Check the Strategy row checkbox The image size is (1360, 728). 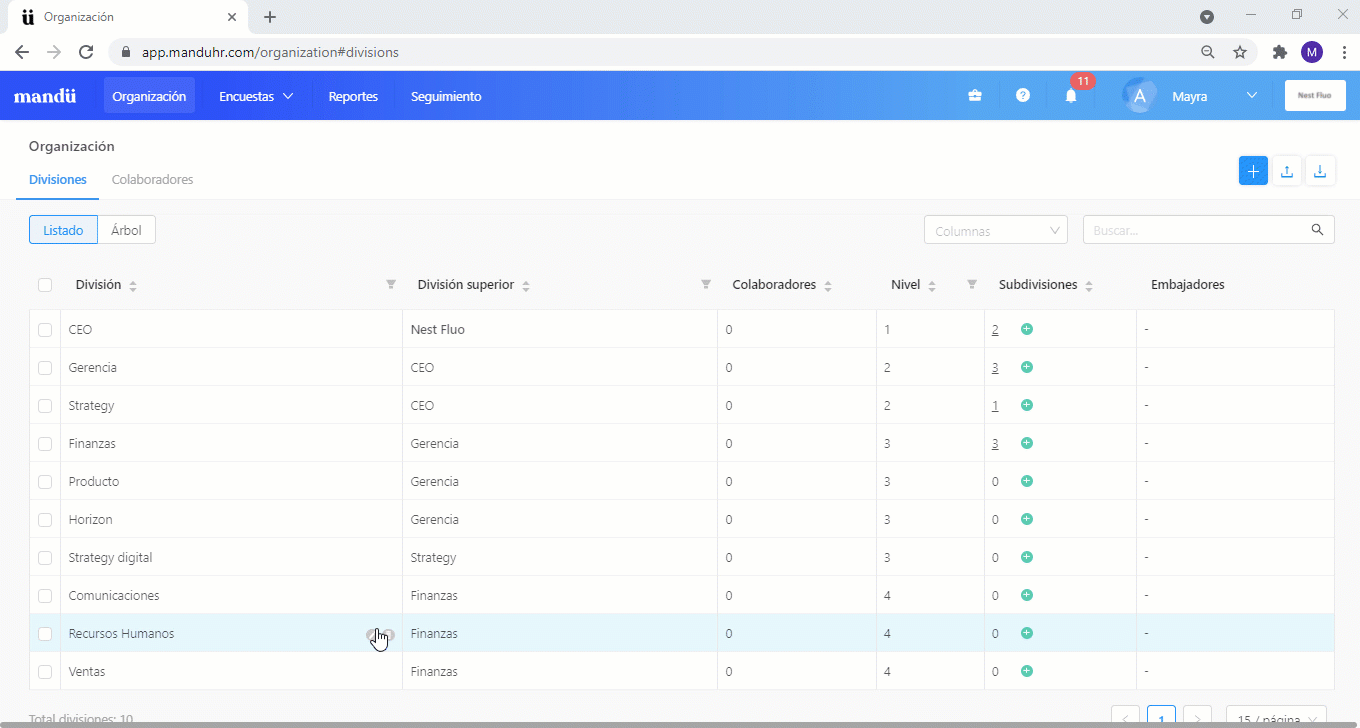(45, 405)
